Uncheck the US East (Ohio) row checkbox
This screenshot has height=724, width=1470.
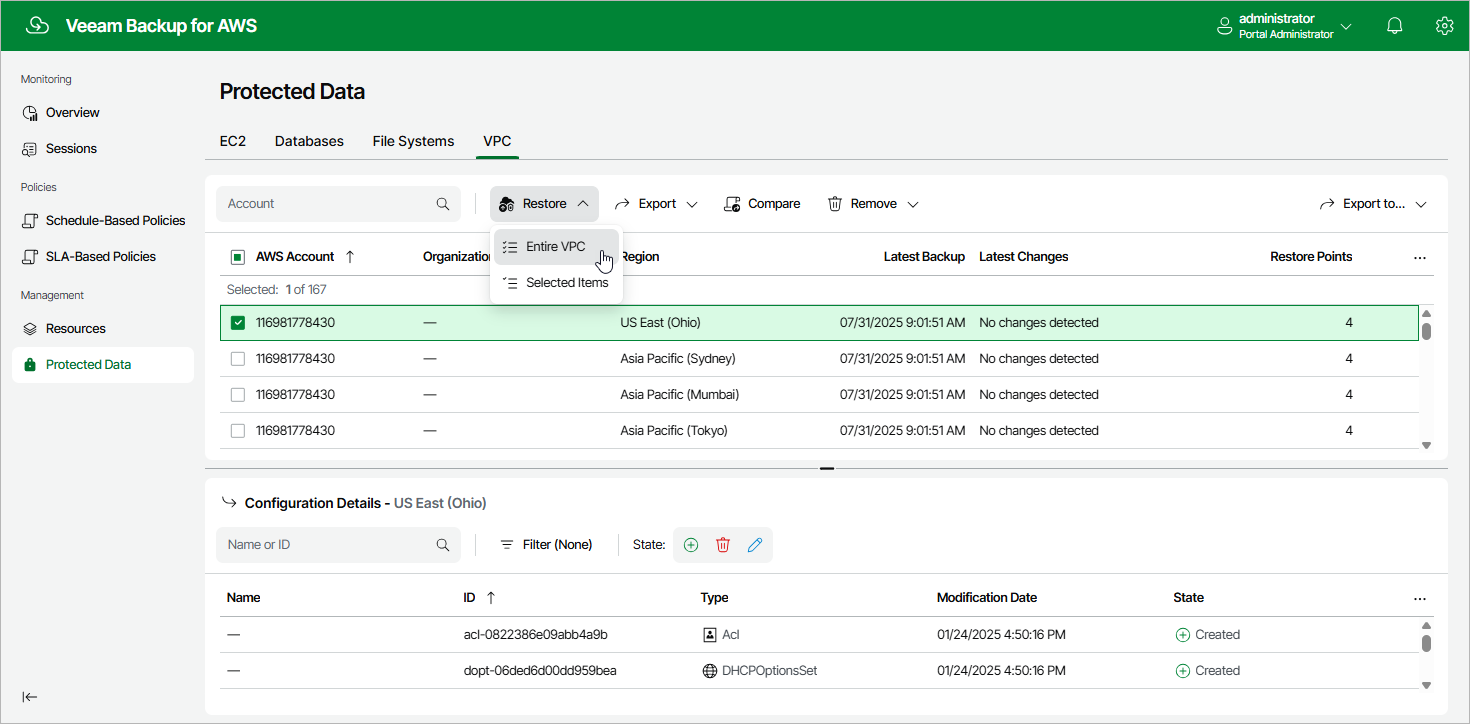pos(238,323)
